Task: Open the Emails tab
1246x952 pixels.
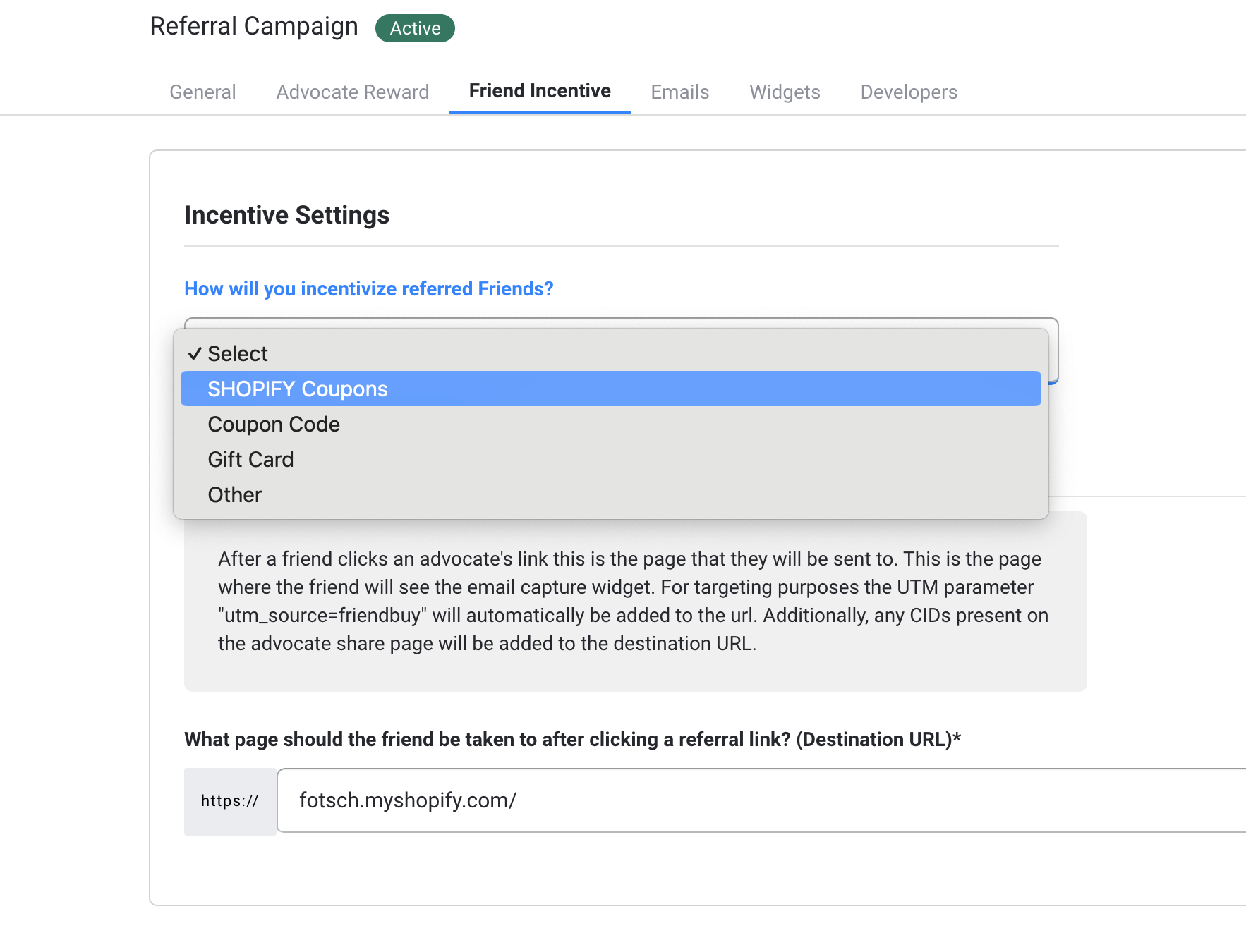Action: [x=679, y=92]
